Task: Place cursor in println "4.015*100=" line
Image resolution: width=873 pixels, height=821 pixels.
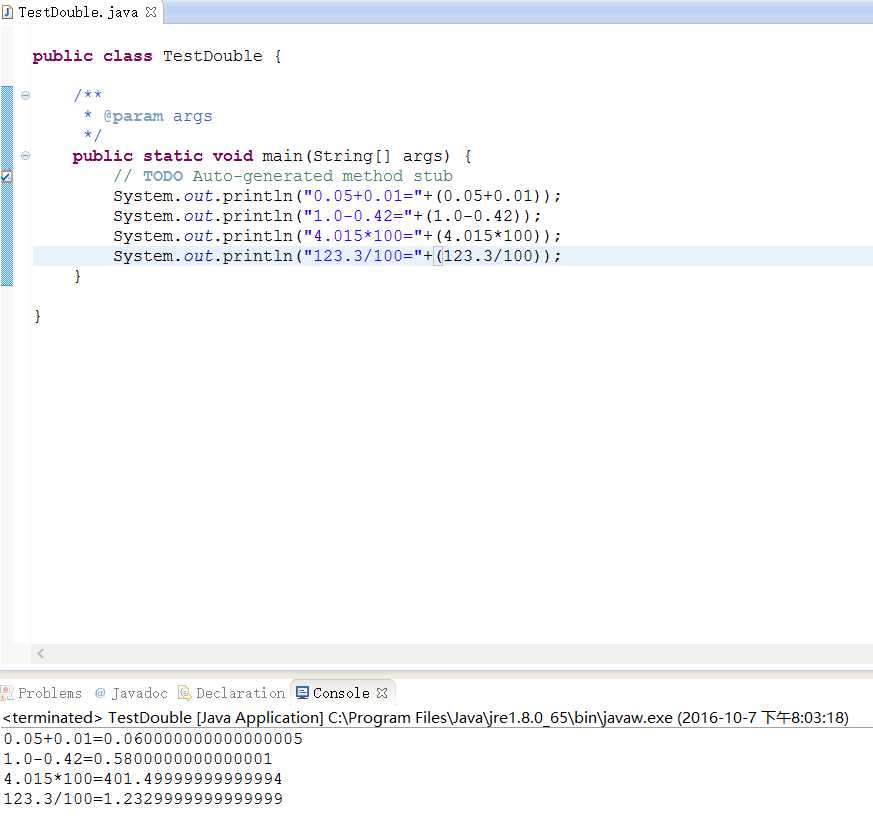Action: point(337,236)
